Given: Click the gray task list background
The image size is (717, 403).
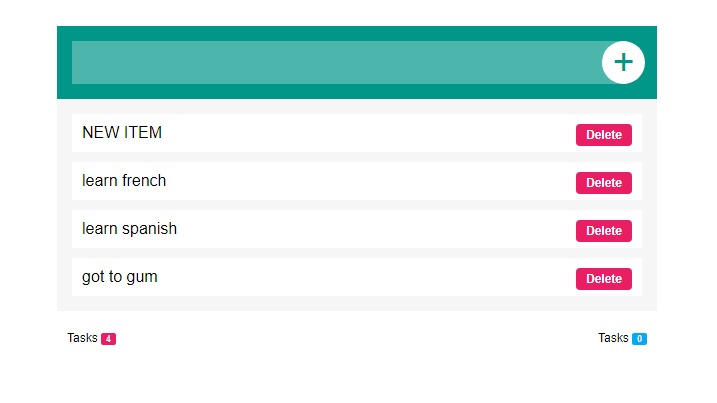Looking at the screenshot, I should 357,304.
